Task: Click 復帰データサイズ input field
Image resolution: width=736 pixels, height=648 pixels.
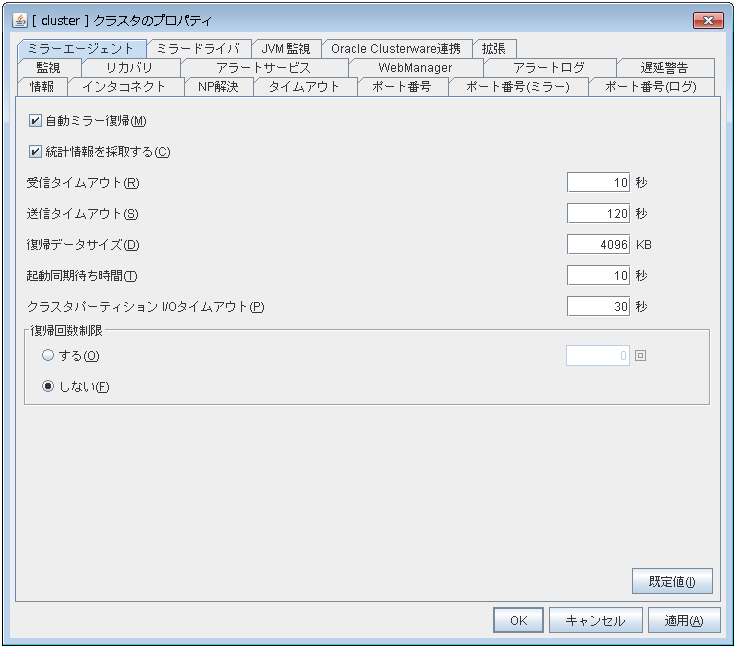Action: (x=598, y=244)
